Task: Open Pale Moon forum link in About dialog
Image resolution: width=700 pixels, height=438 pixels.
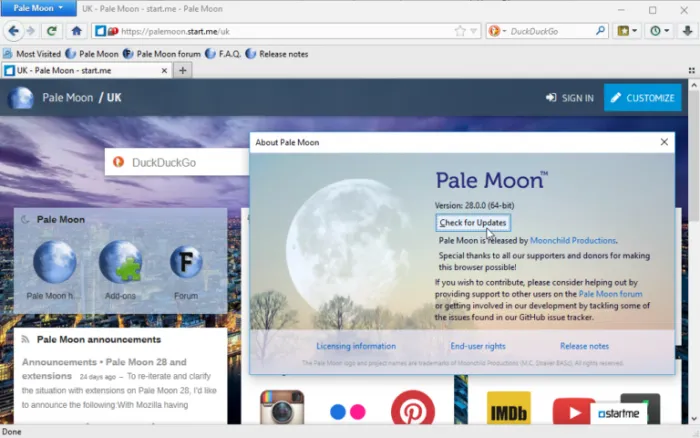Action: [x=610, y=294]
